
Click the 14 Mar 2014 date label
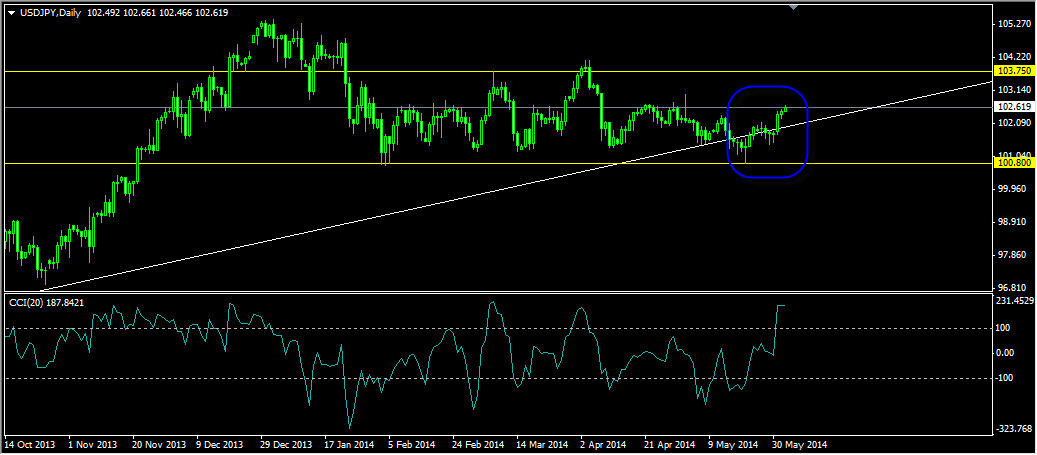click(x=543, y=445)
